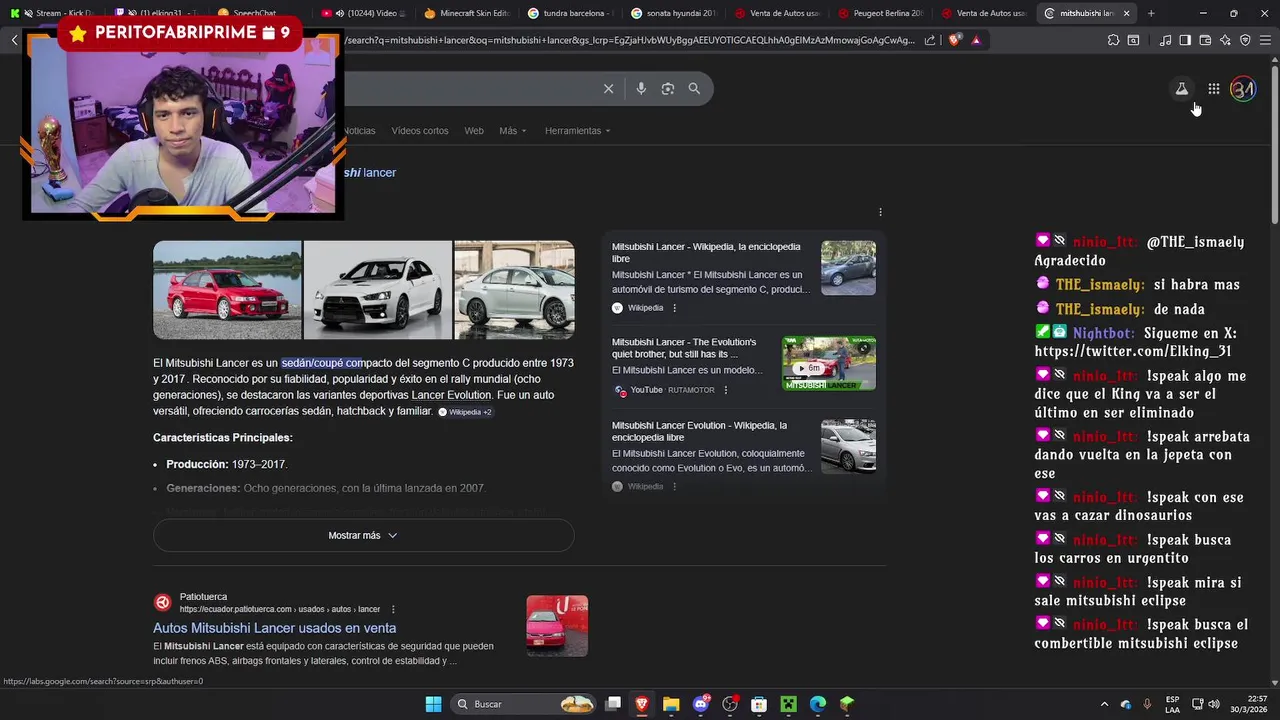Open the browser hamburger menu
1280x720 pixels.
(1265, 40)
